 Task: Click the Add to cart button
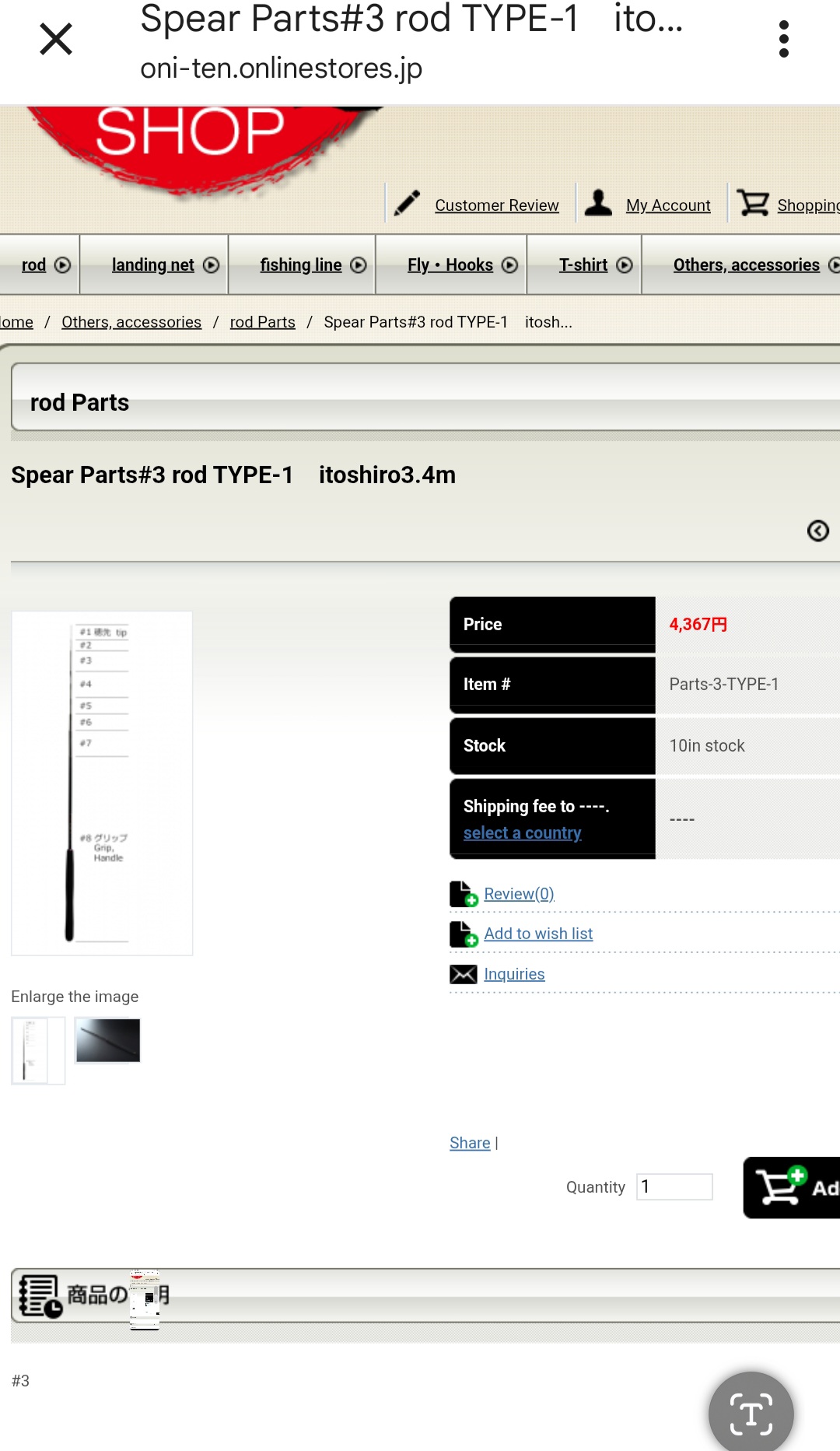[x=792, y=1187]
